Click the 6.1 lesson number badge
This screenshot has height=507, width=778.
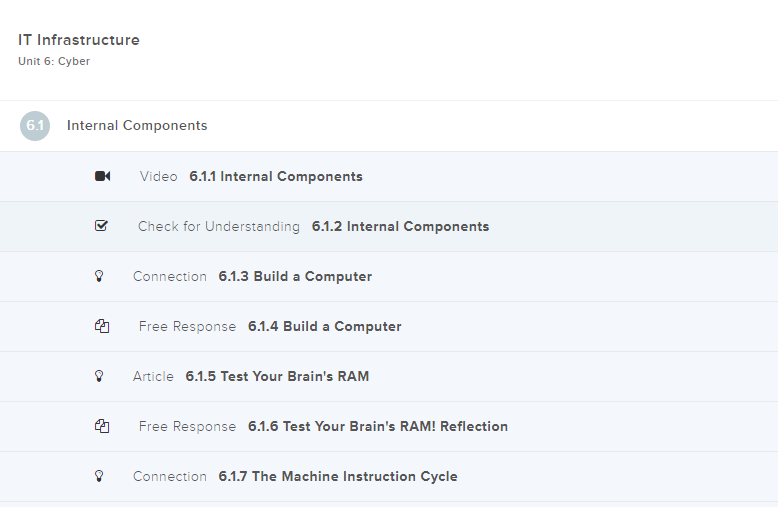[x=35, y=126]
